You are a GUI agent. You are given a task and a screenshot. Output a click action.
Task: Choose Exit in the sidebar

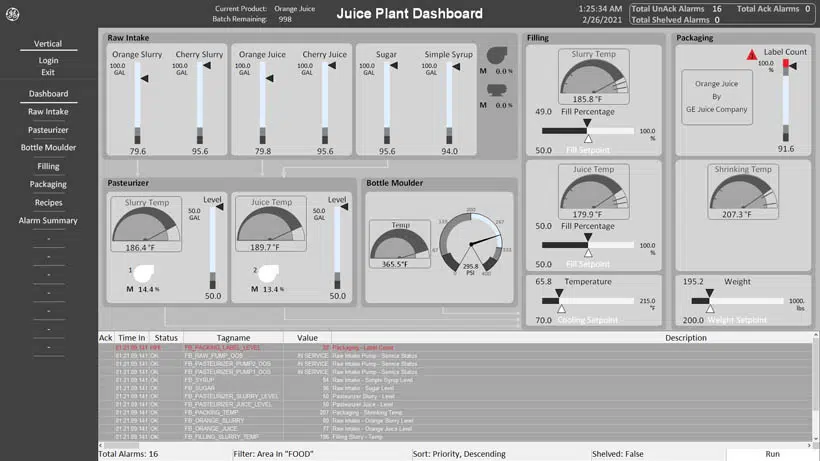click(x=48, y=72)
